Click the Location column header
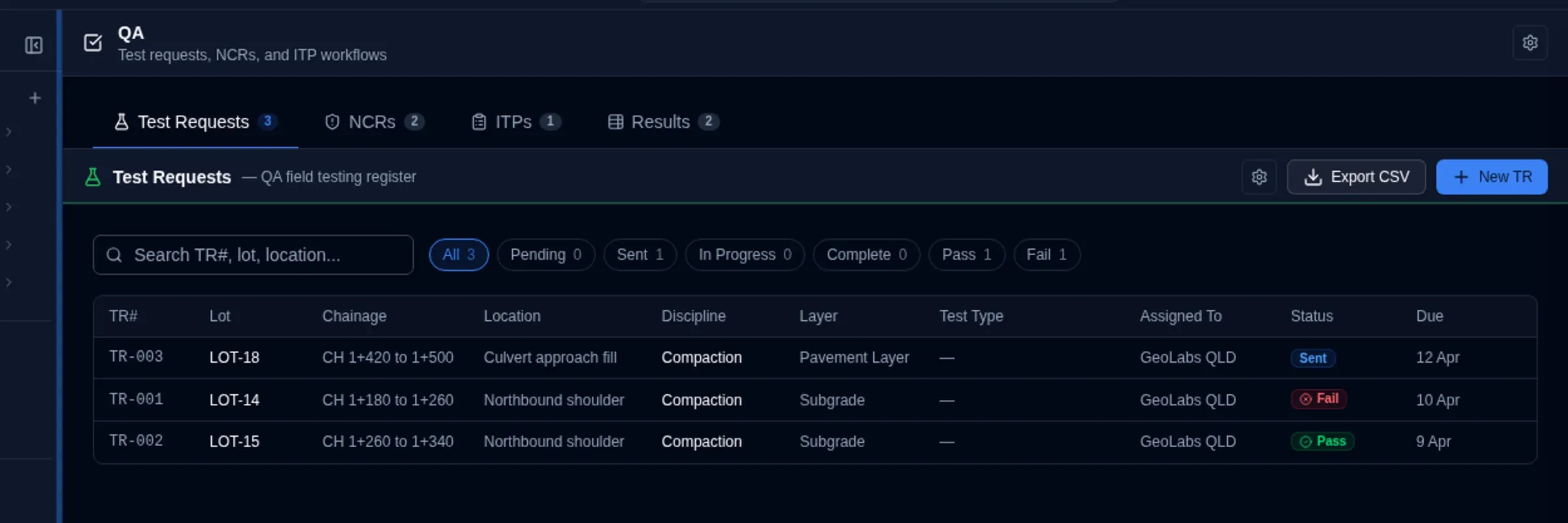Screen dimensions: 1568x523 coord(512,316)
